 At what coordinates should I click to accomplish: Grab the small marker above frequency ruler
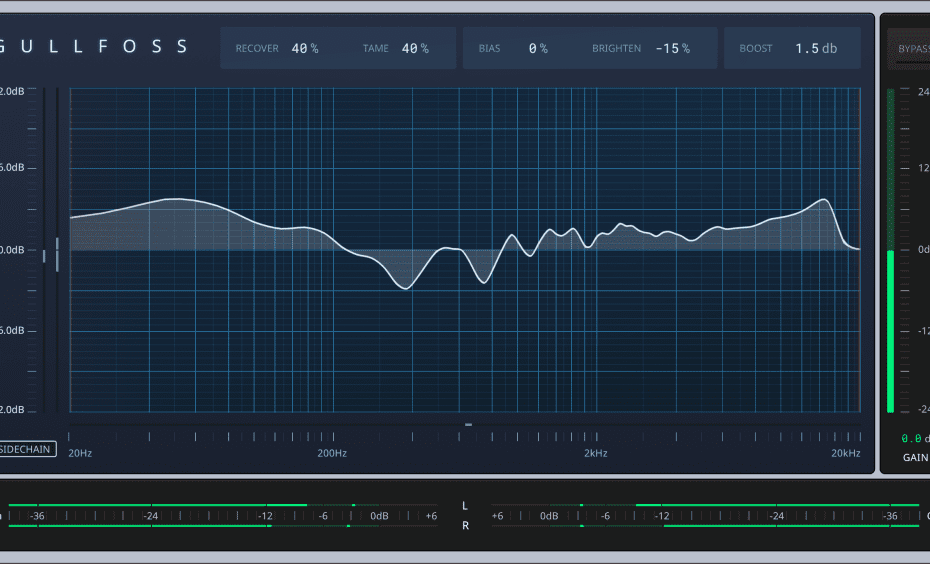click(468, 424)
